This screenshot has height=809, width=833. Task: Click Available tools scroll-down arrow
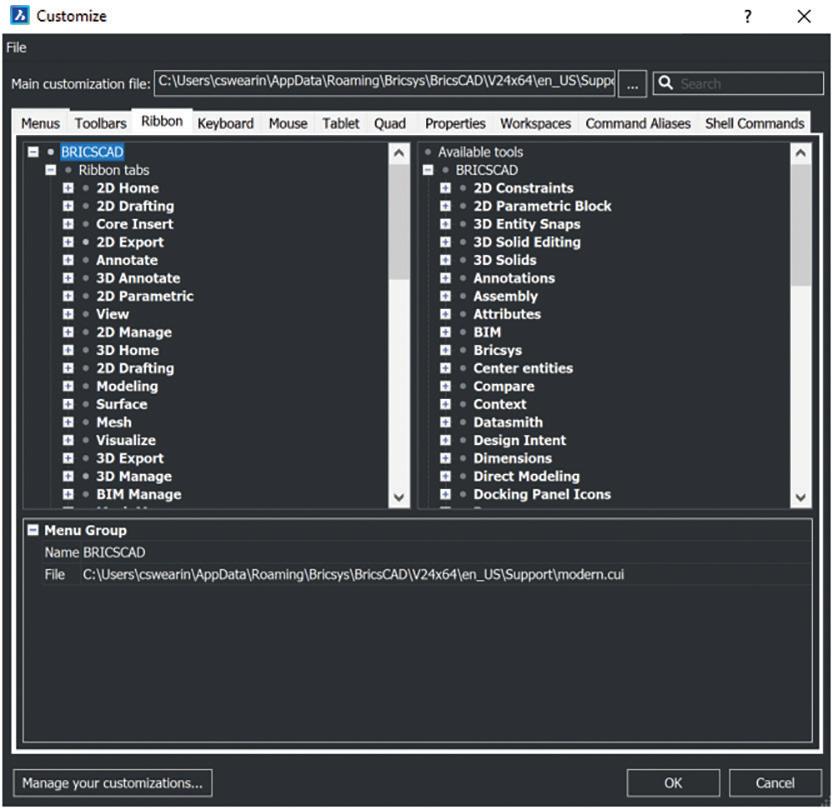coord(801,497)
